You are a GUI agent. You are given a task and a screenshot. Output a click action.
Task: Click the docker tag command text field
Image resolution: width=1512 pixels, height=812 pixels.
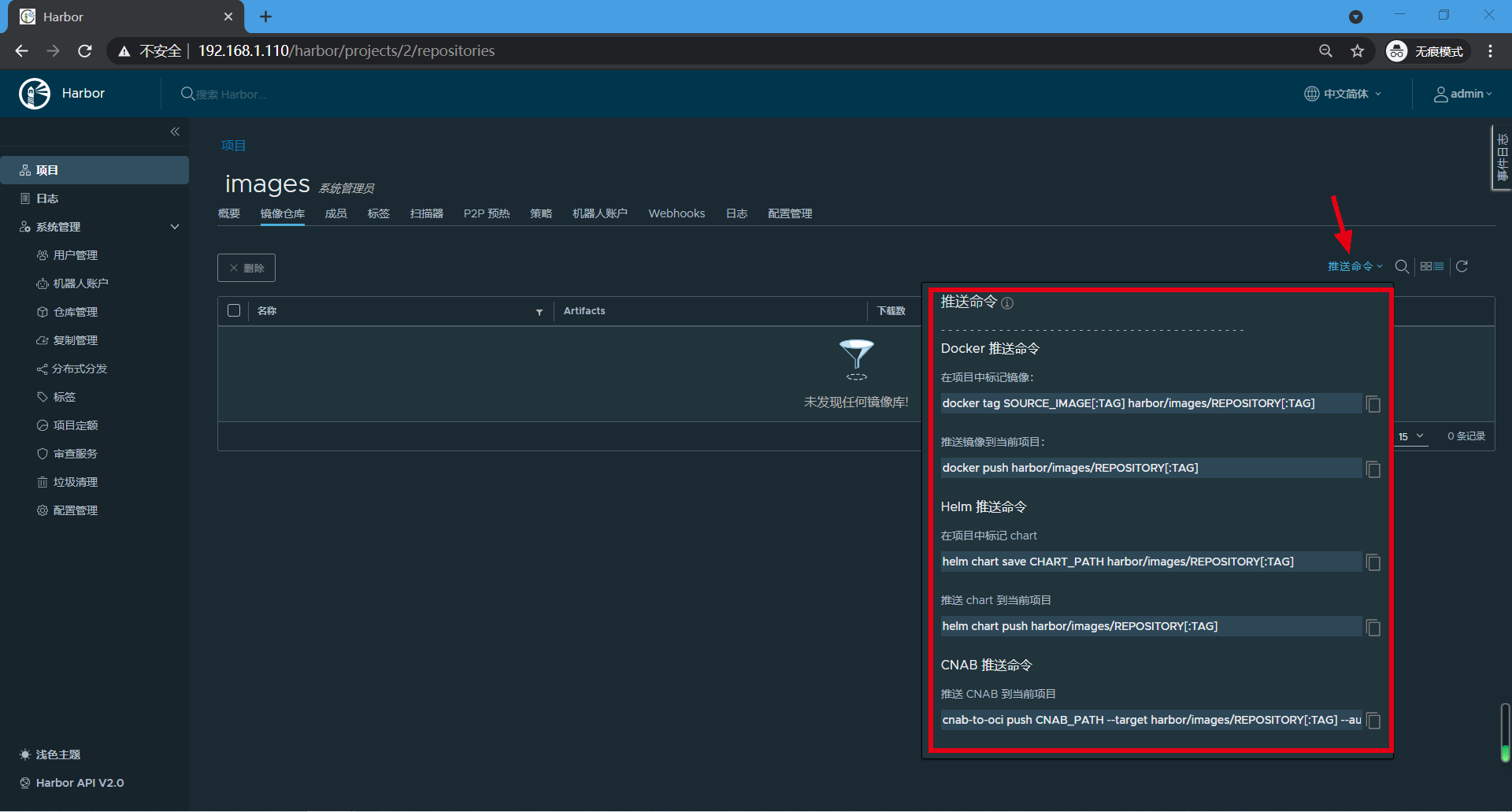(1151, 403)
